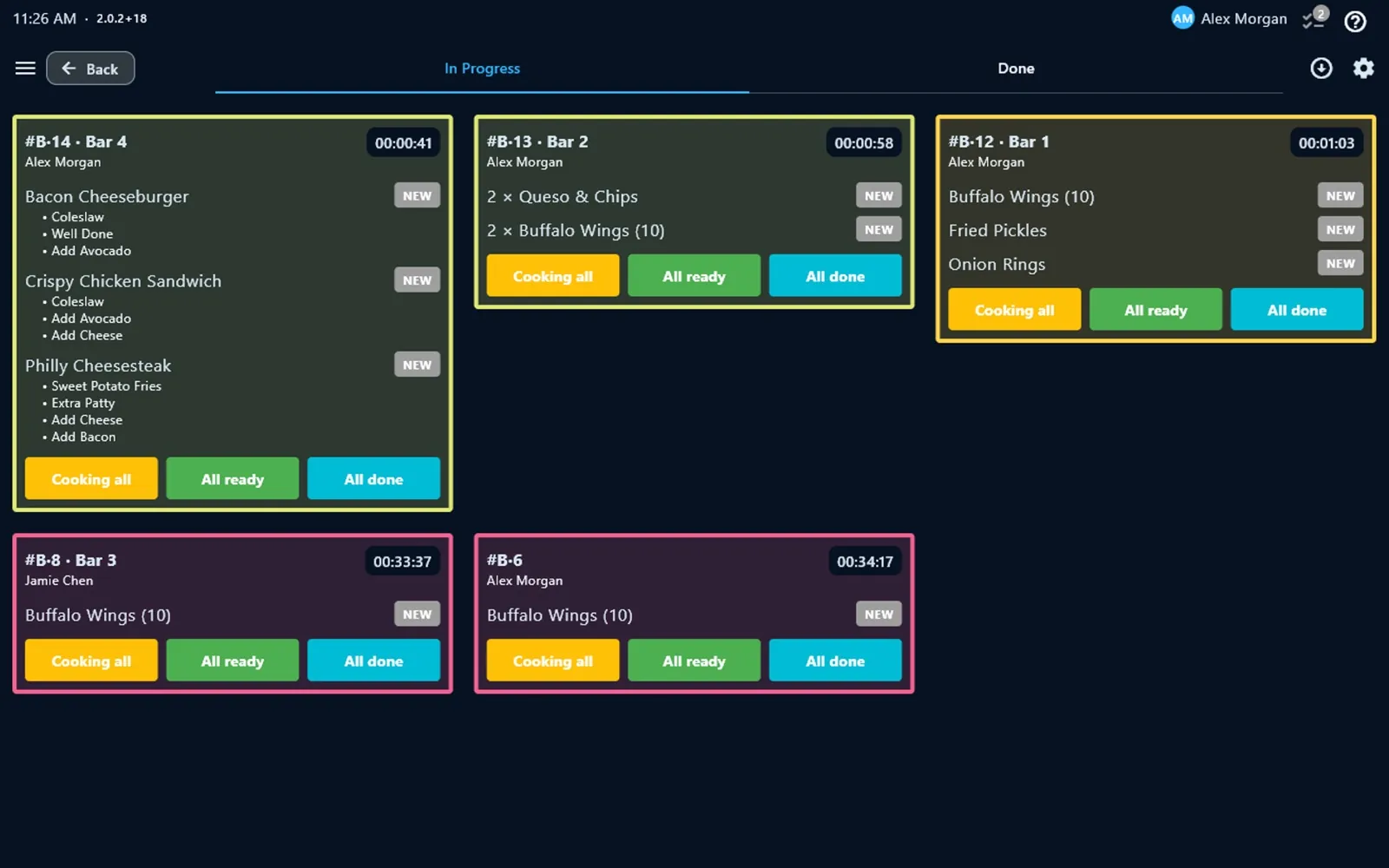The image size is (1389, 868).
Task: Click the 00:00:41 timer on B-14
Action: [403, 142]
